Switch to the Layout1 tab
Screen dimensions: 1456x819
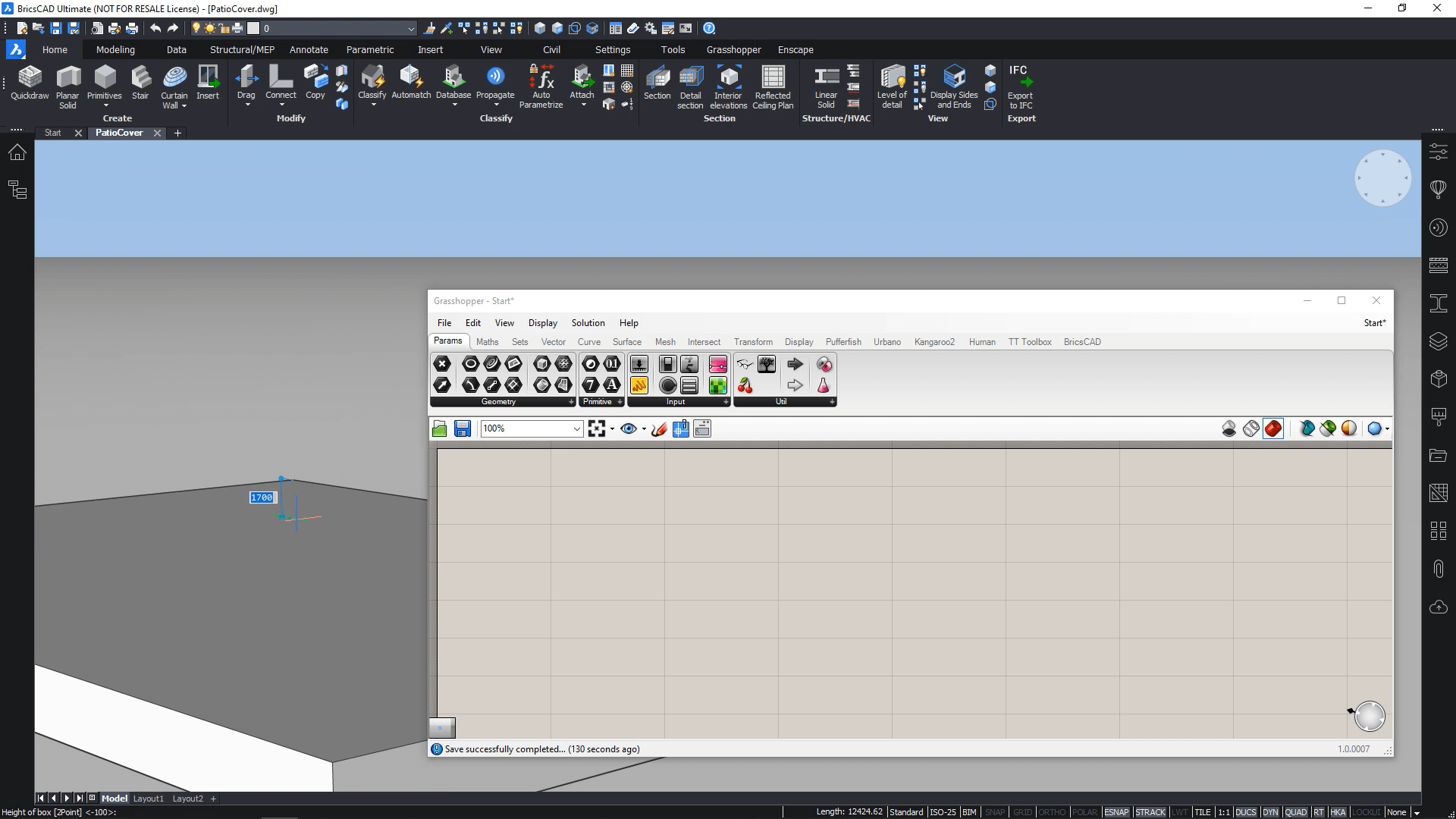pyautogui.click(x=149, y=799)
